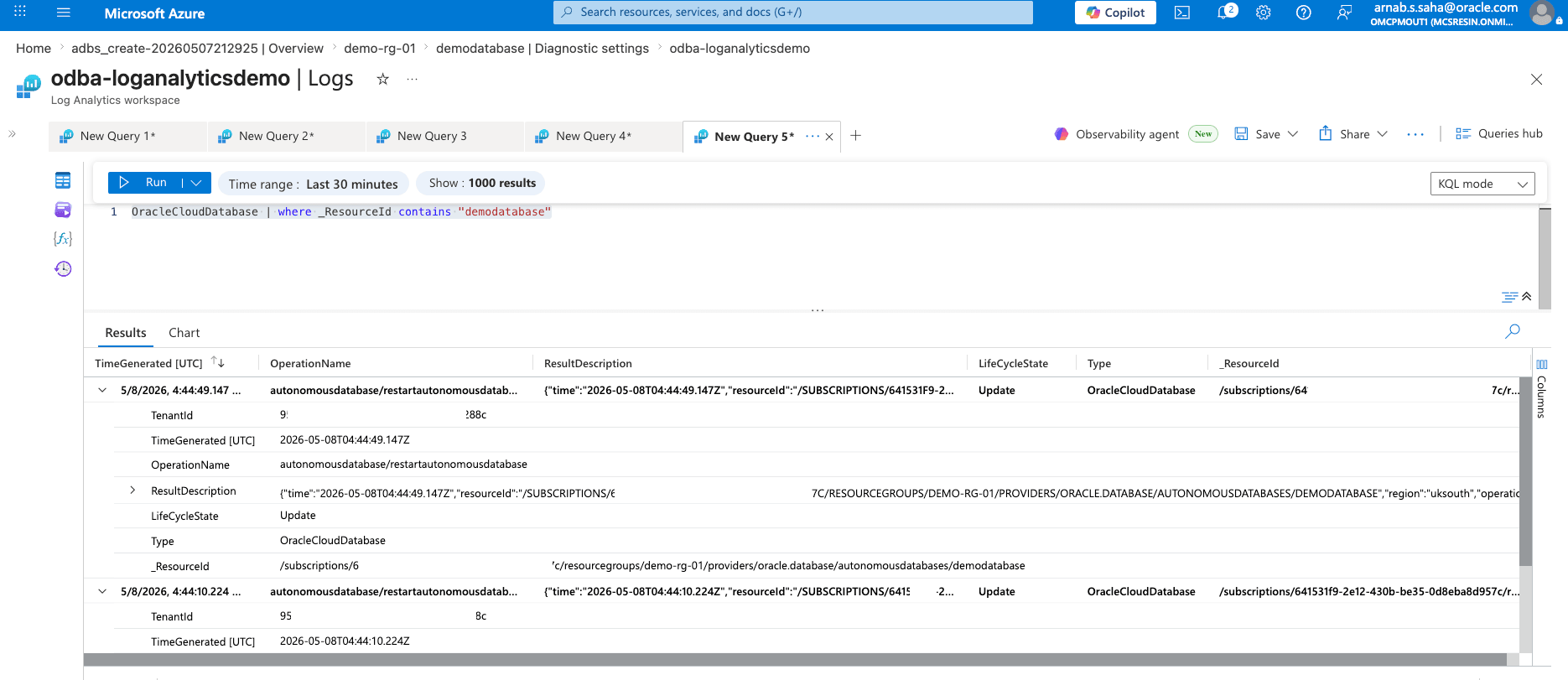
Task: Expand the ResultDescription field
Action: (132, 491)
